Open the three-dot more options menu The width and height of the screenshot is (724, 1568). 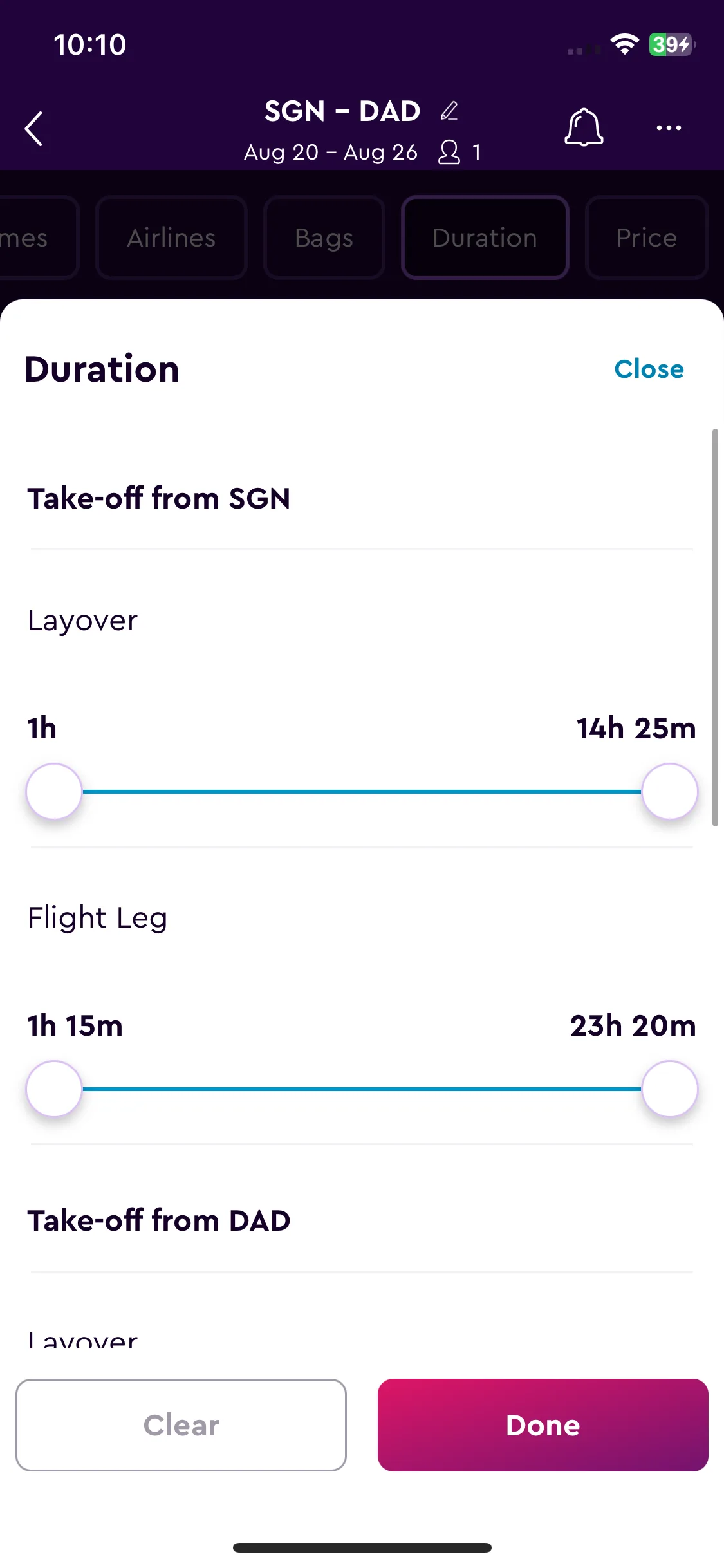click(x=669, y=127)
